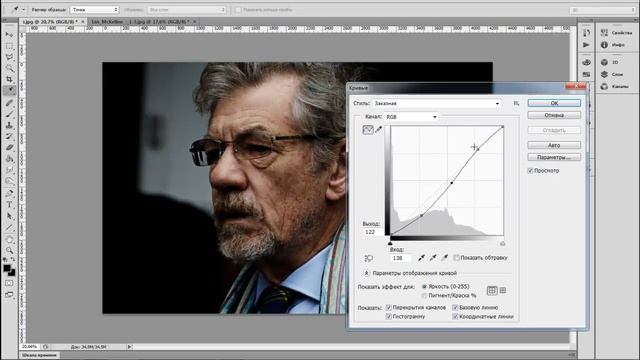Enable Показать обтравку checkbox
Screen dimensions: 640x360
(456, 258)
